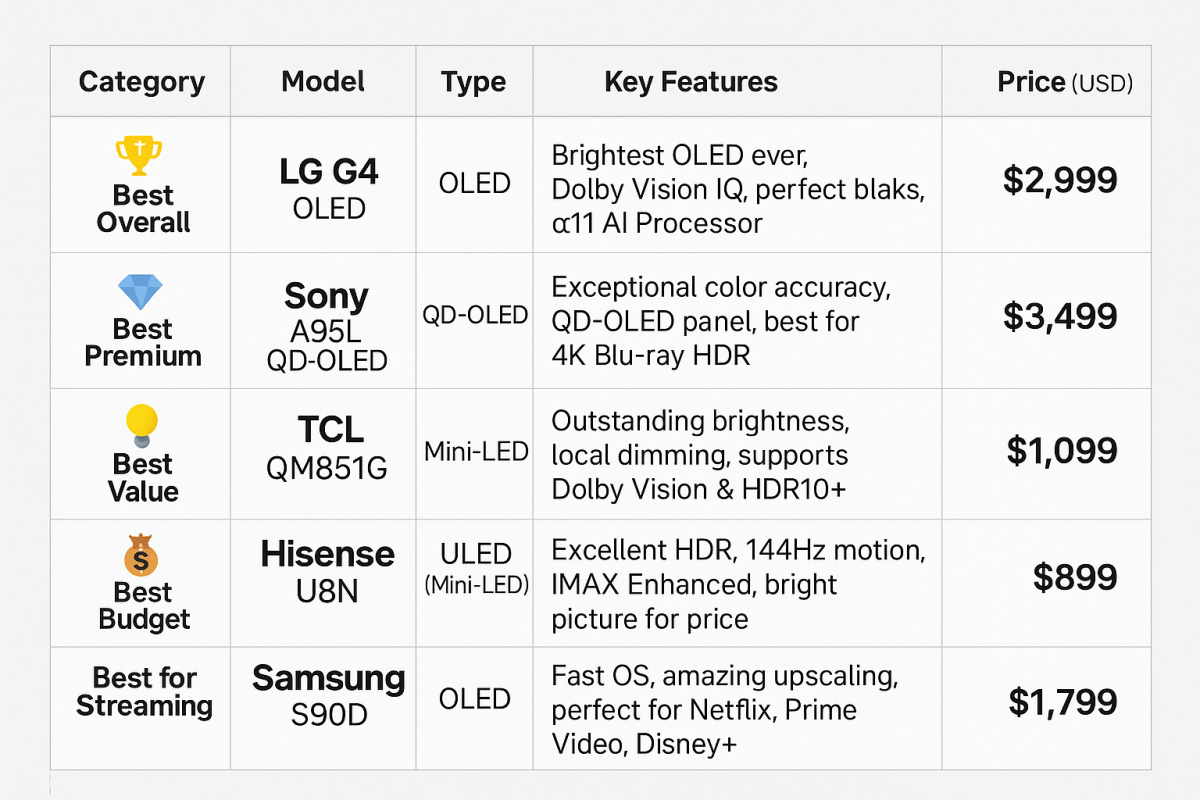Select the Mini-LED type cell for TCL
Screen dimensions: 1200x800
point(475,452)
